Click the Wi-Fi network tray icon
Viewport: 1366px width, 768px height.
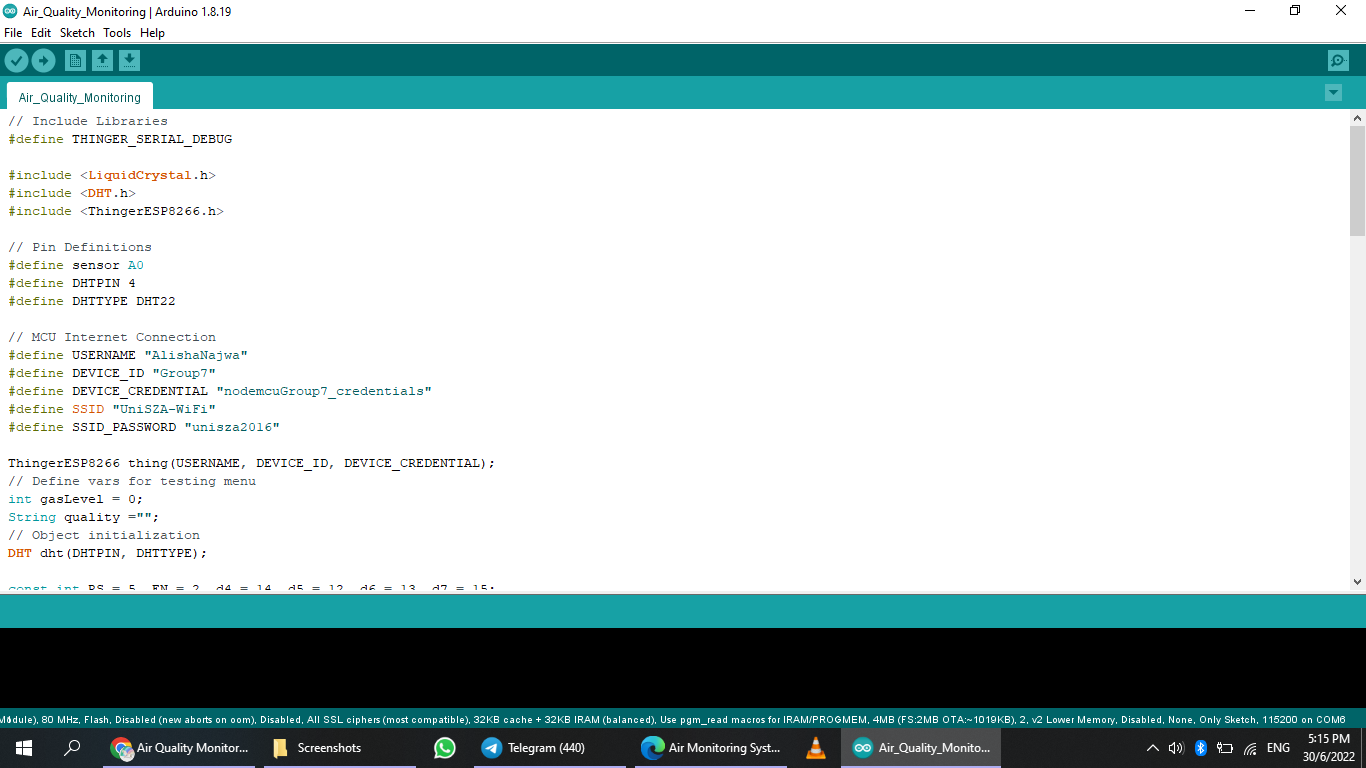click(1250, 748)
